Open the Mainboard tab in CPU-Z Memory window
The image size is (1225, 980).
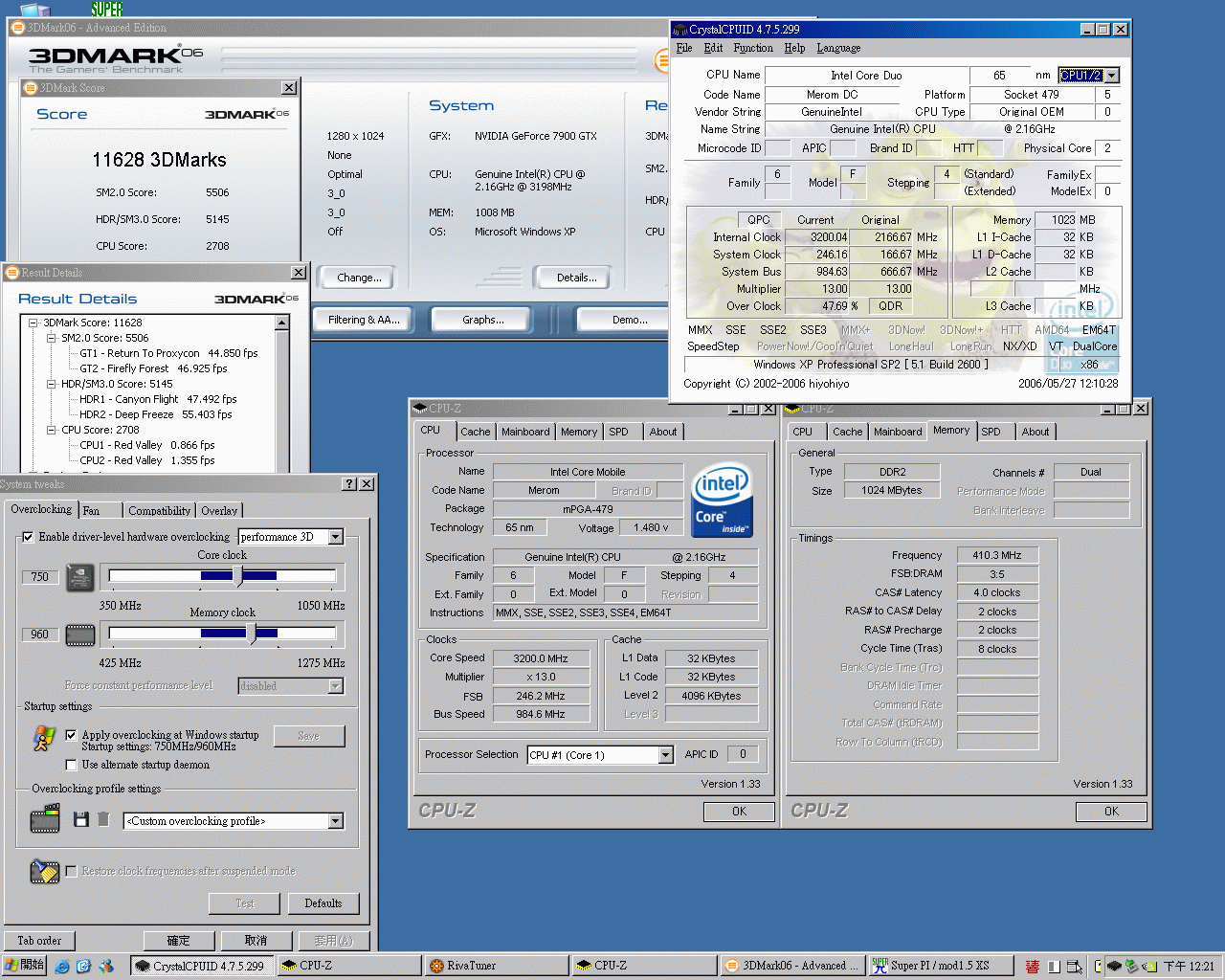click(898, 432)
